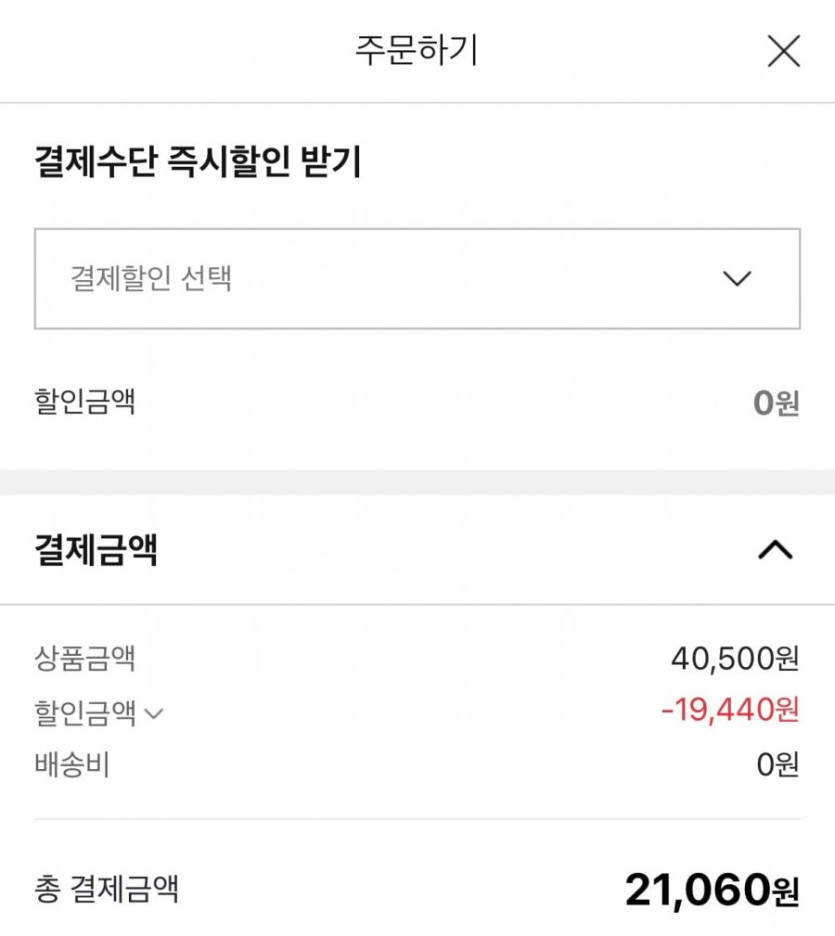Viewport: 835px width, 936px height.
Task: Click the 배송비 label
Action: click(72, 766)
